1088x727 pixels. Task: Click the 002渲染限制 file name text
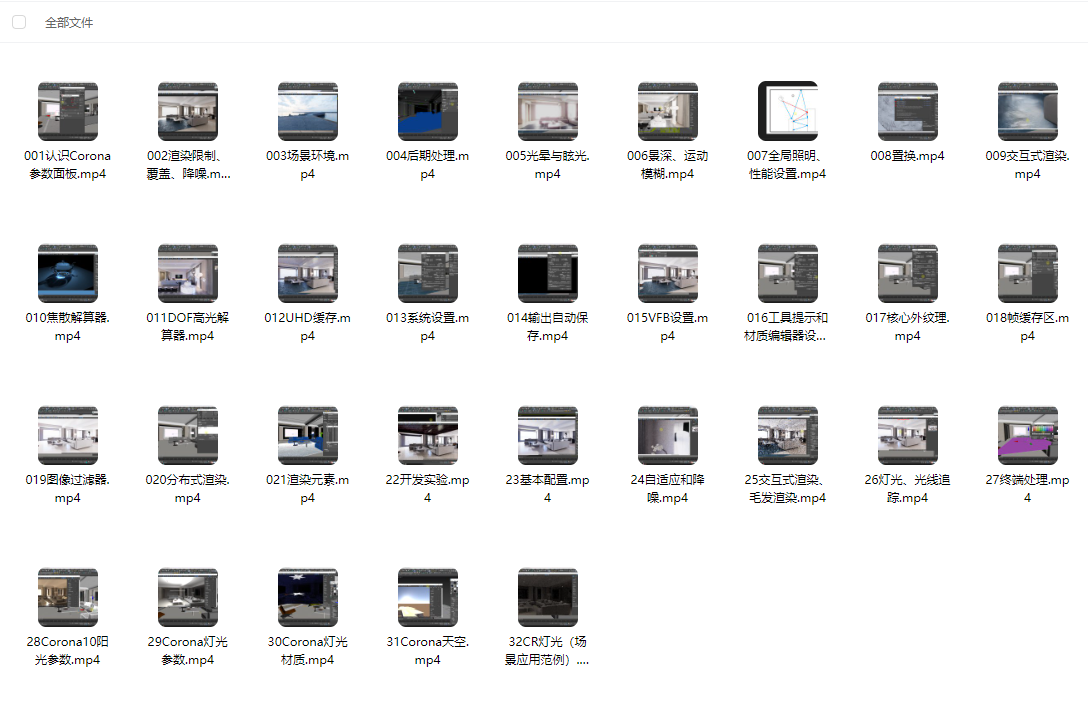(x=188, y=165)
